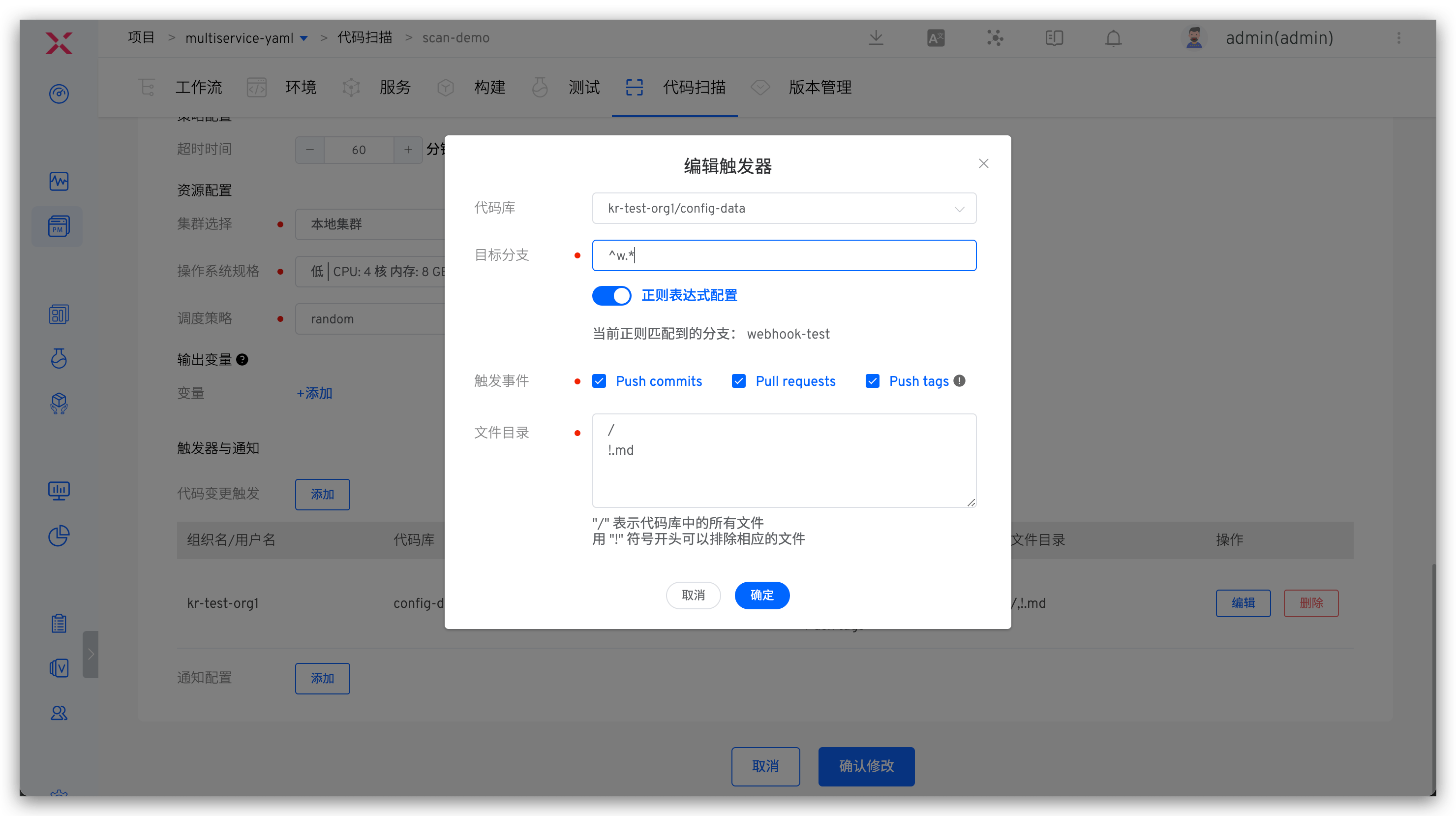
Task: Click the blue 确定 button in dialog
Action: 761,595
